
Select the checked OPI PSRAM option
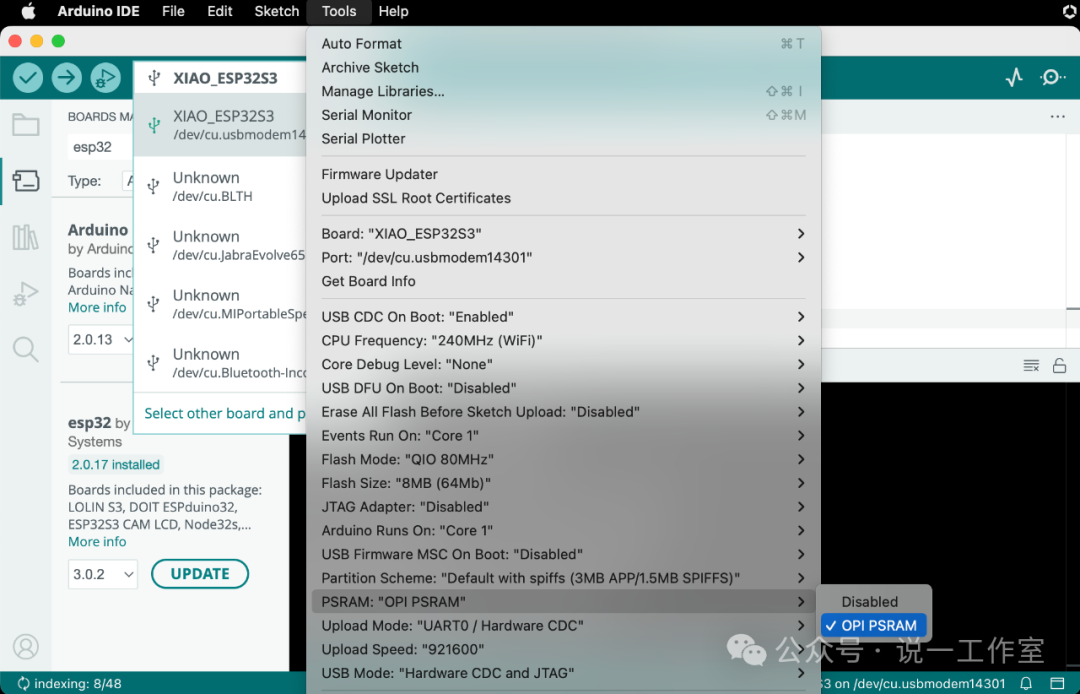tap(873, 626)
